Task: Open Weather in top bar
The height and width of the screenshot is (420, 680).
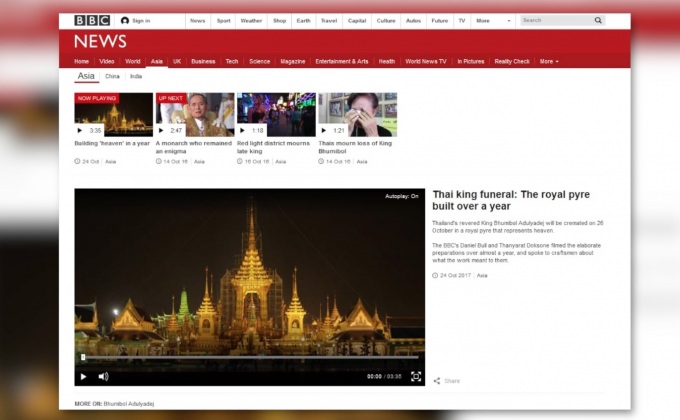Action: (251, 20)
